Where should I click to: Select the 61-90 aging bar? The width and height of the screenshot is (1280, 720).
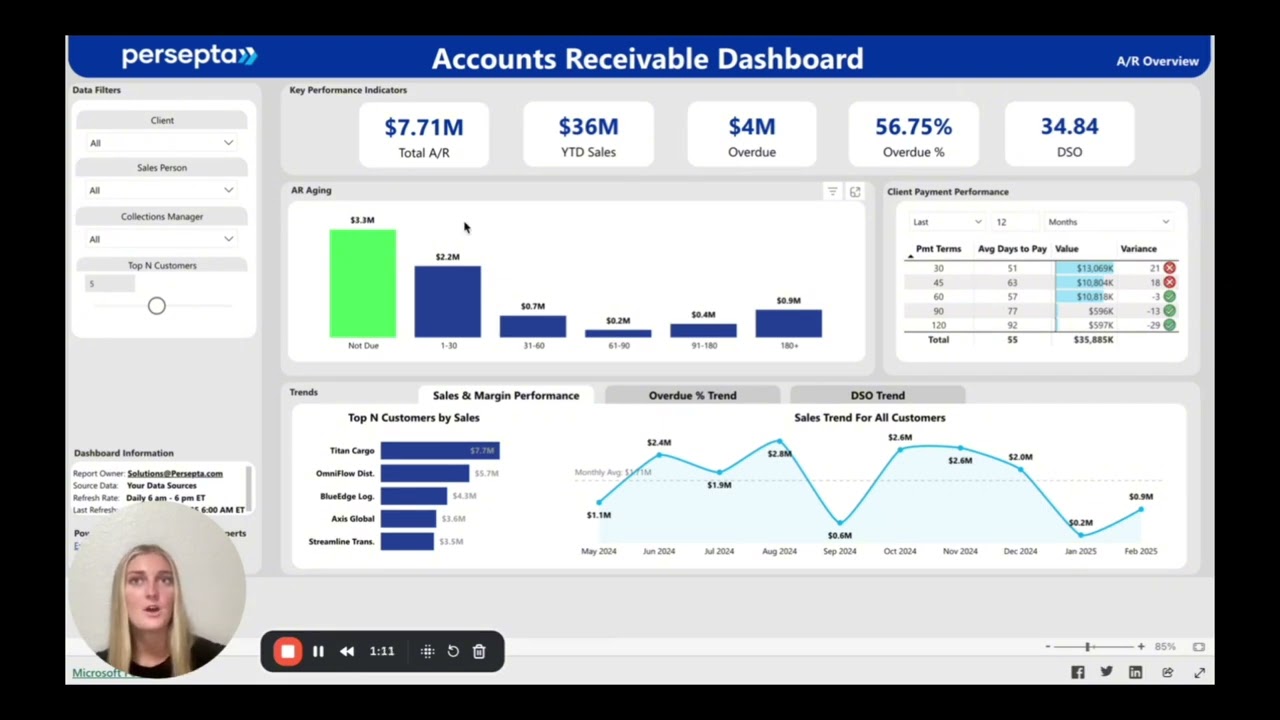pos(618,334)
